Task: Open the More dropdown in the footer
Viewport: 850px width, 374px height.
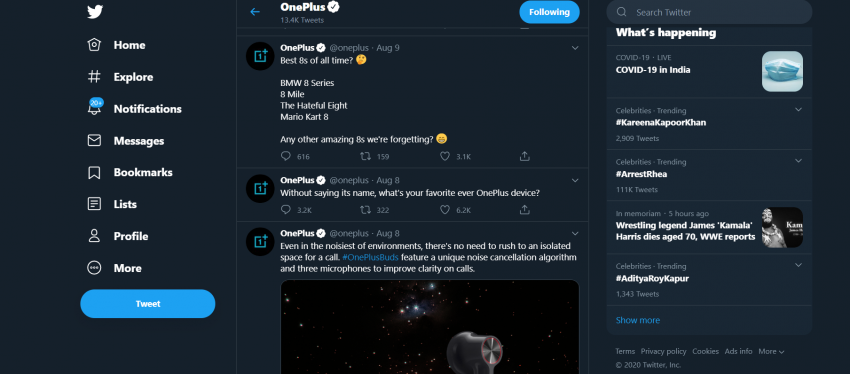Action: 771,351
